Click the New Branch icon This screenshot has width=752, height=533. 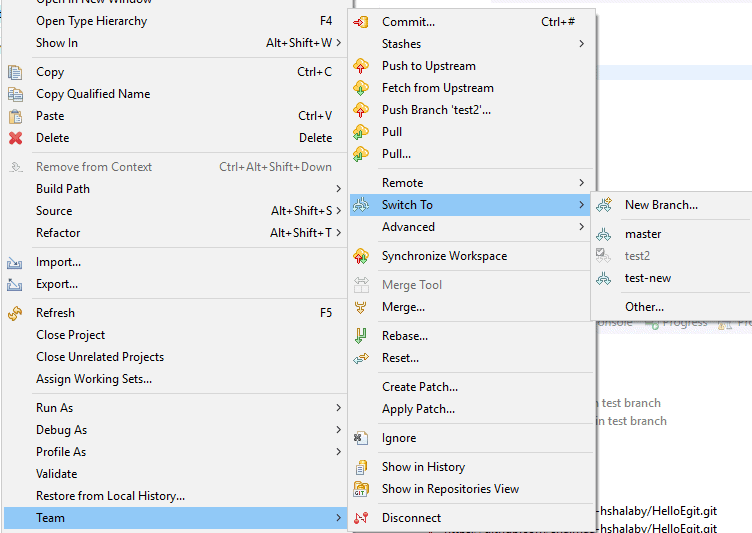[x=604, y=205]
